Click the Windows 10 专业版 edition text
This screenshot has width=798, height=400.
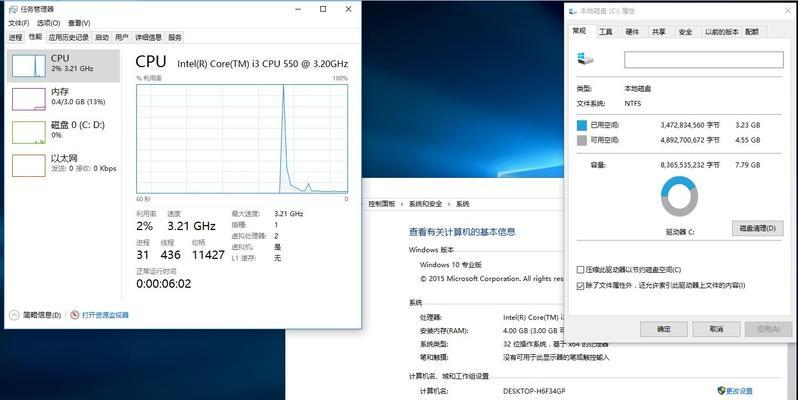point(450,265)
